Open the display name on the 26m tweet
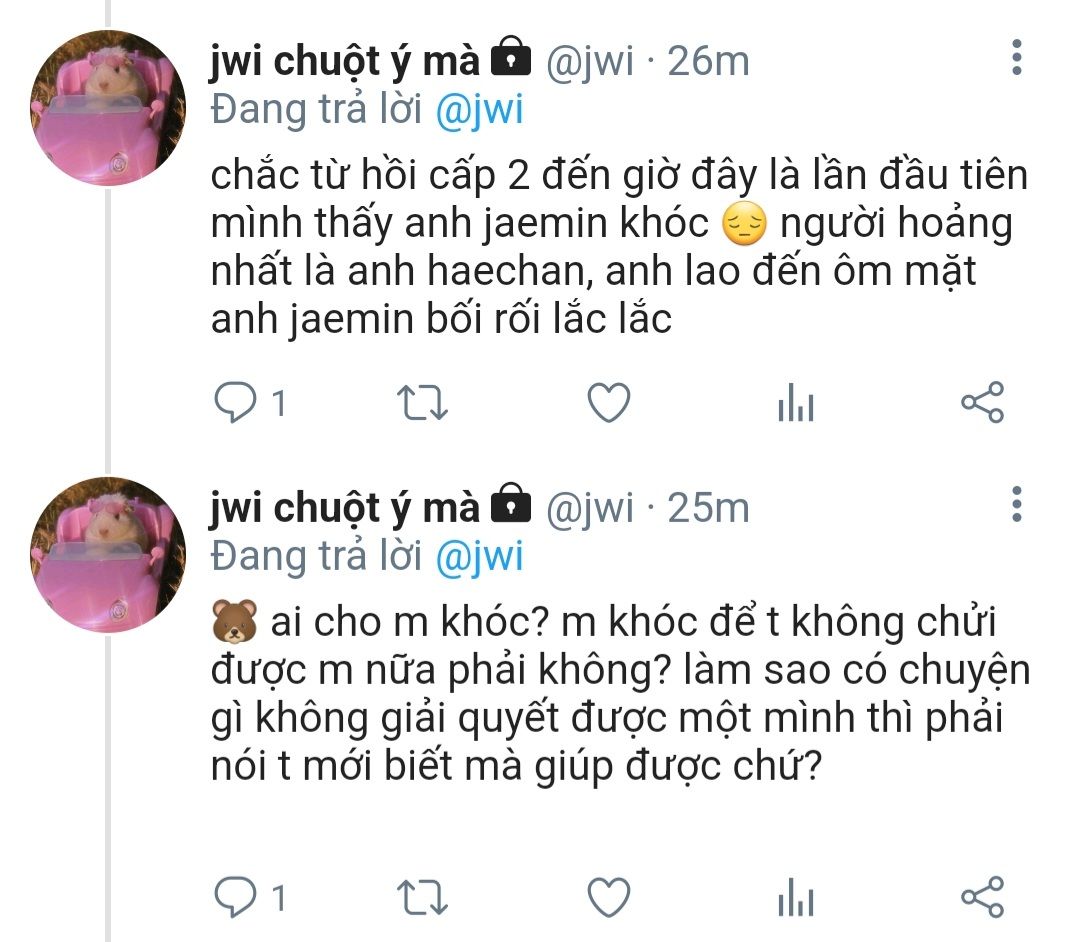Screen dimensions: 1080x942 tap(344, 62)
